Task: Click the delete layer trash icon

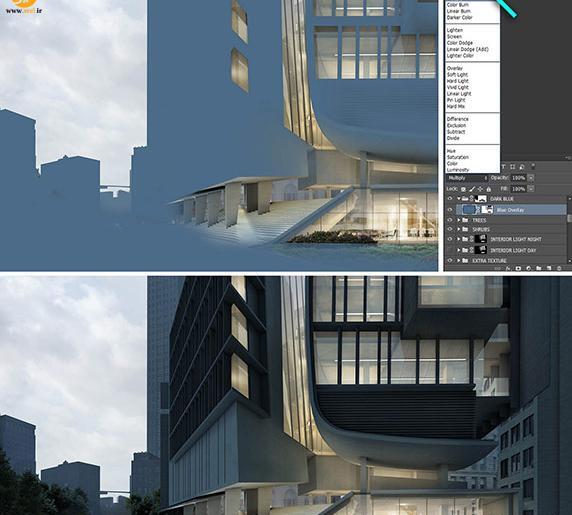Action: tap(559, 268)
